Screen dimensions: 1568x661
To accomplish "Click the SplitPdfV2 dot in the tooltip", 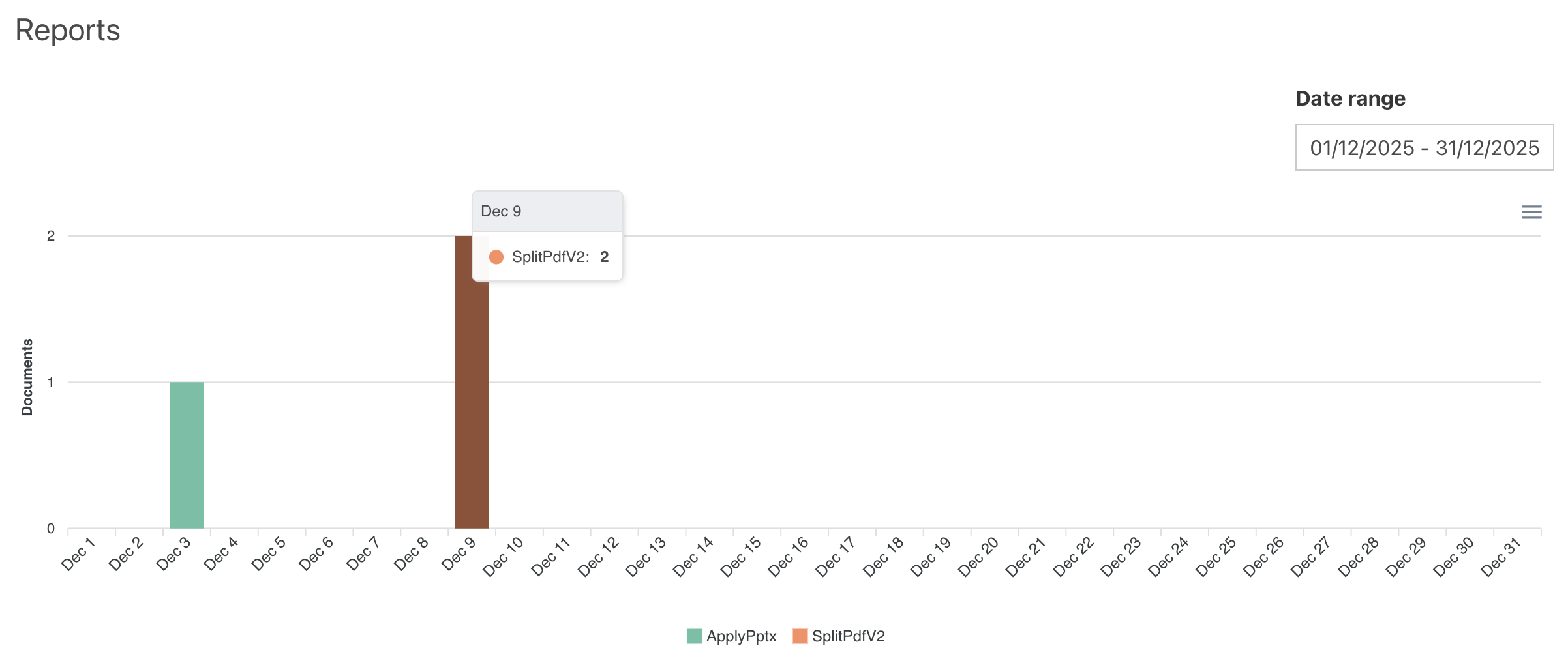I will pos(496,257).
